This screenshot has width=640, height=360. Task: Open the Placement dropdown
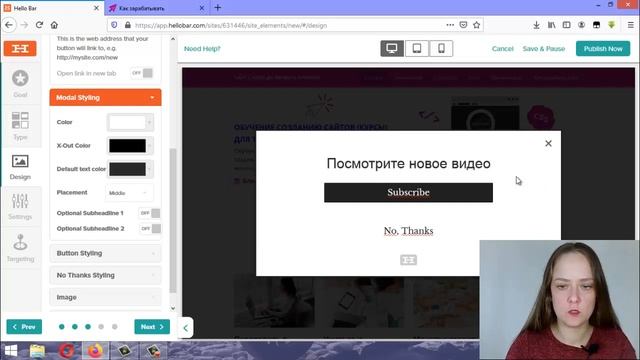tap(129, 193)
